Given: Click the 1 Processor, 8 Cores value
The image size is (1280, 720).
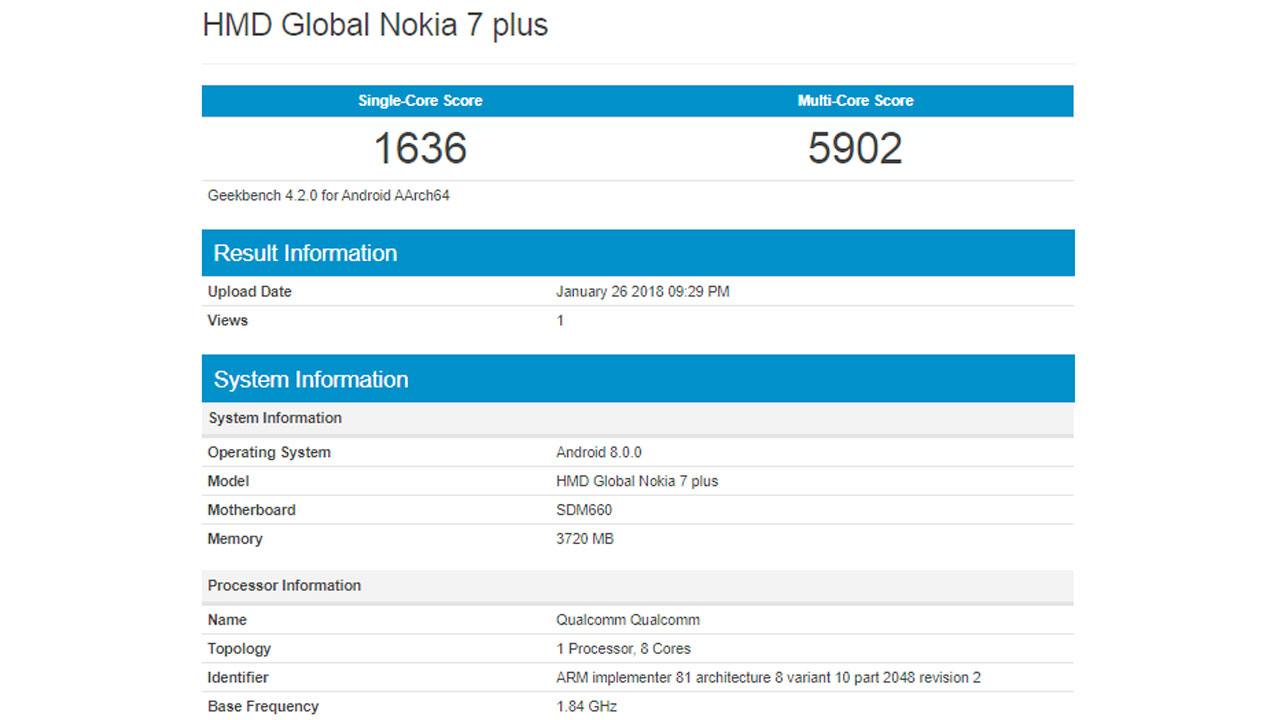Looking at the screenshot, I should point(623,649).
